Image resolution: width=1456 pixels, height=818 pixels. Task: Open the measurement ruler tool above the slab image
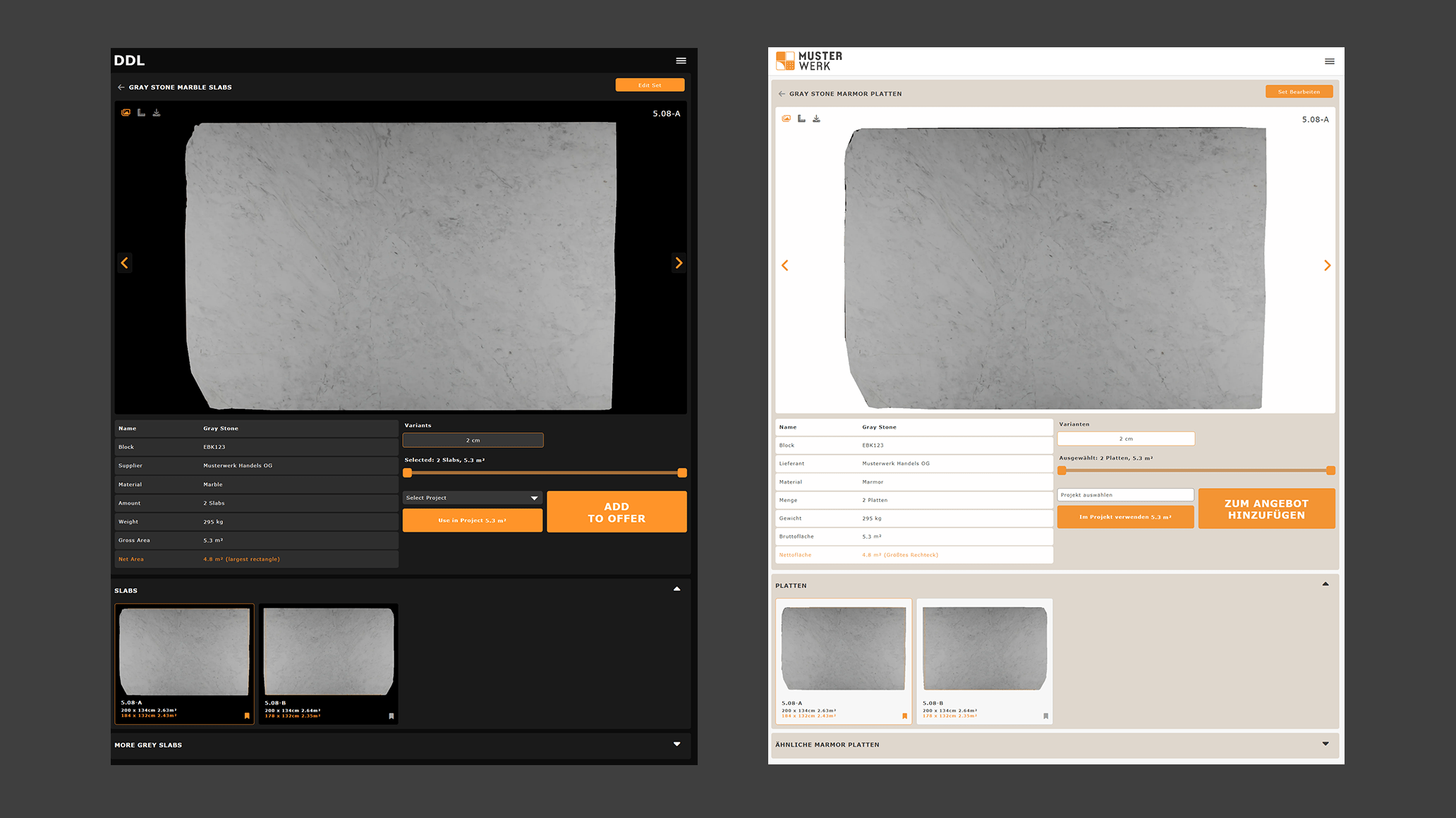[x=141, y=112]
